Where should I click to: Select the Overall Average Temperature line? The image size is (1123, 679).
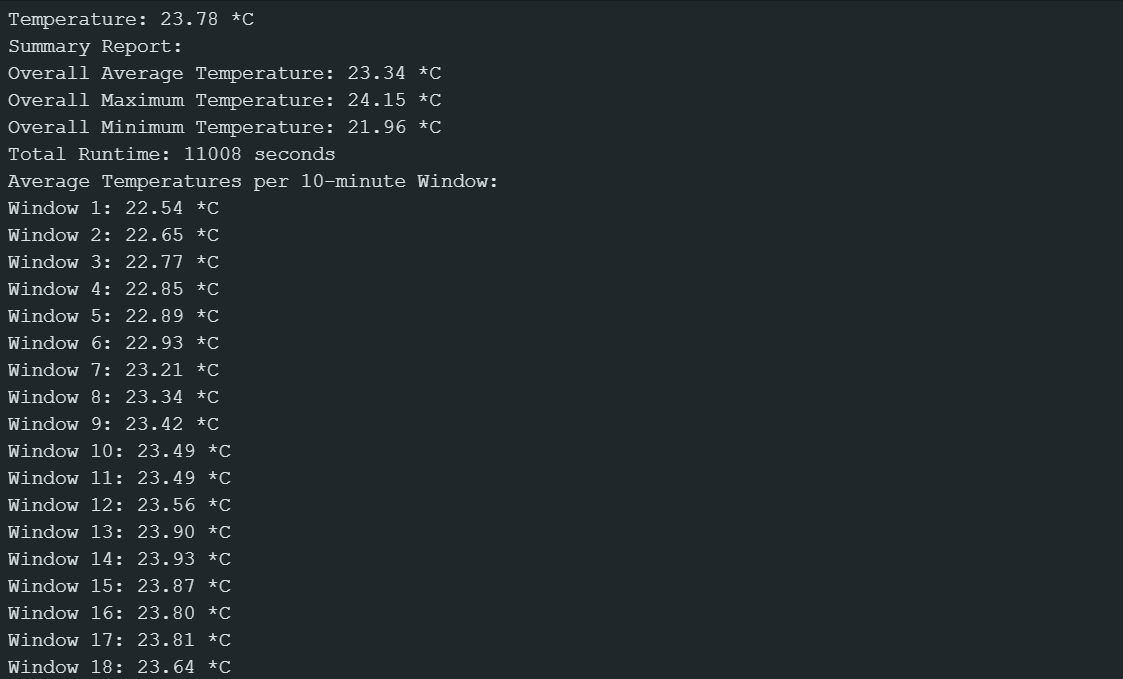coord(224,73)
